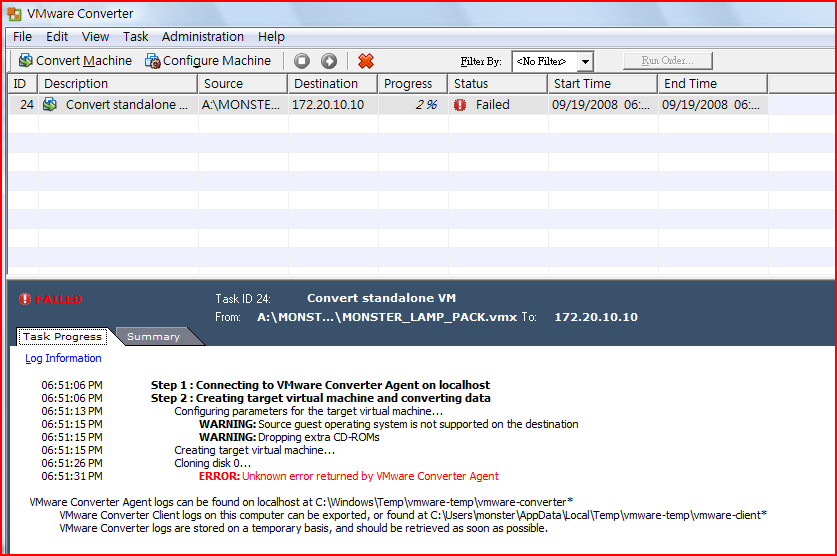Image resolution: width=837 pixels, height=556 pixels.
Task: Open the Help menu
Action: click(271, 37)
